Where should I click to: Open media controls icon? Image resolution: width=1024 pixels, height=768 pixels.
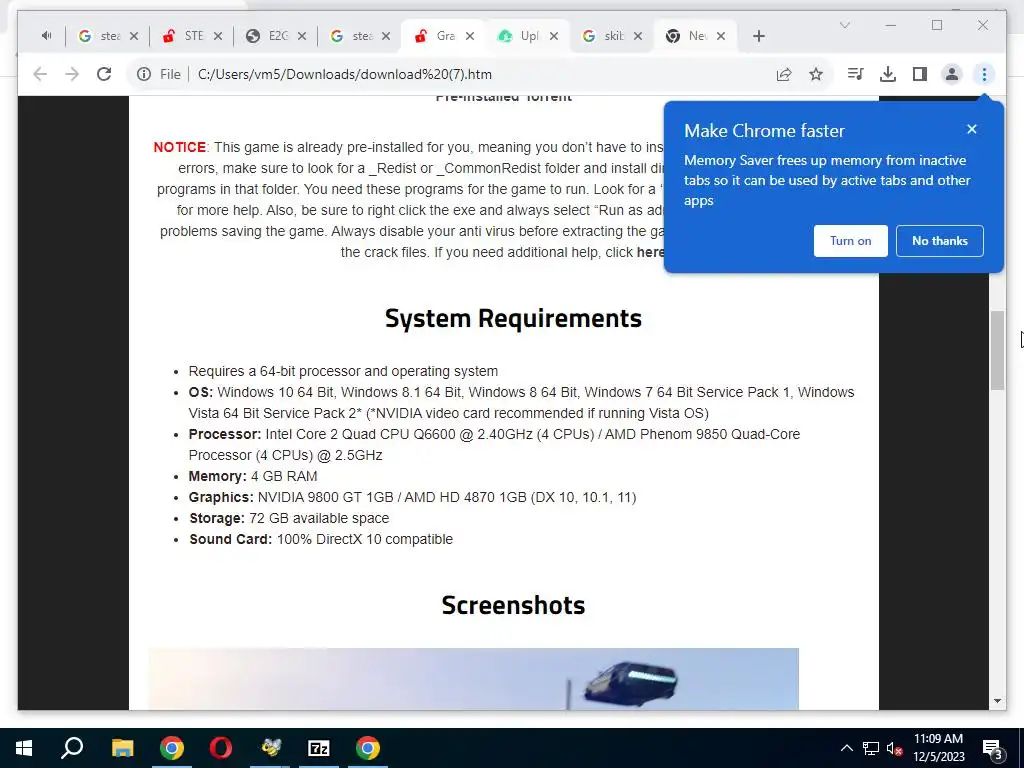[856, 74]
